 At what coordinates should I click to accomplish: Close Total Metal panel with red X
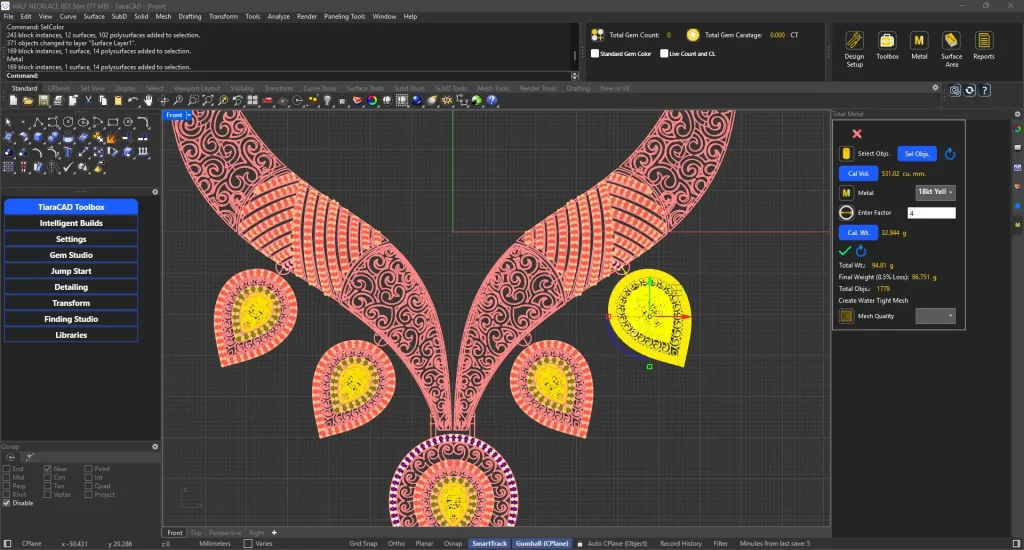click(856, 134)
